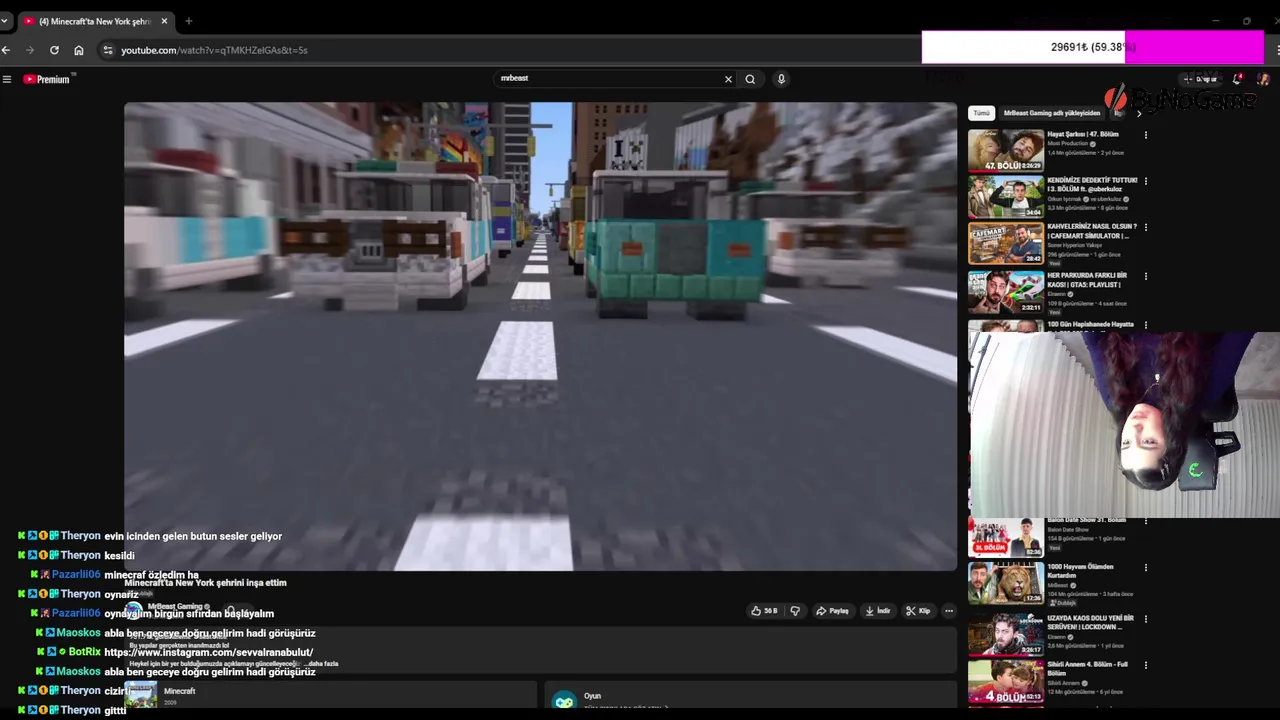
Task: Open 'Sihirli Annem 4. Bölüm' thumbnail
Action: tap(1005, 682)
